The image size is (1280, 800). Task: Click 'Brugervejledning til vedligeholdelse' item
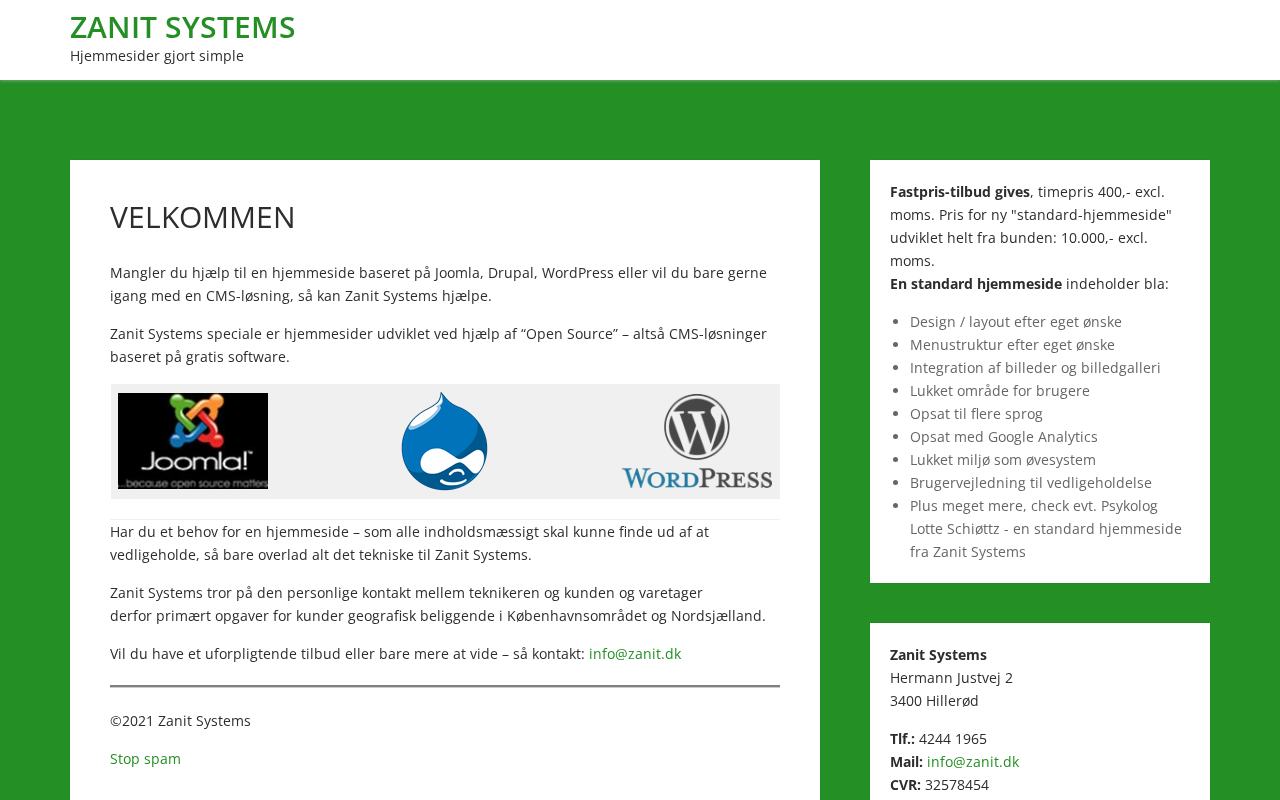(1031, 483)
